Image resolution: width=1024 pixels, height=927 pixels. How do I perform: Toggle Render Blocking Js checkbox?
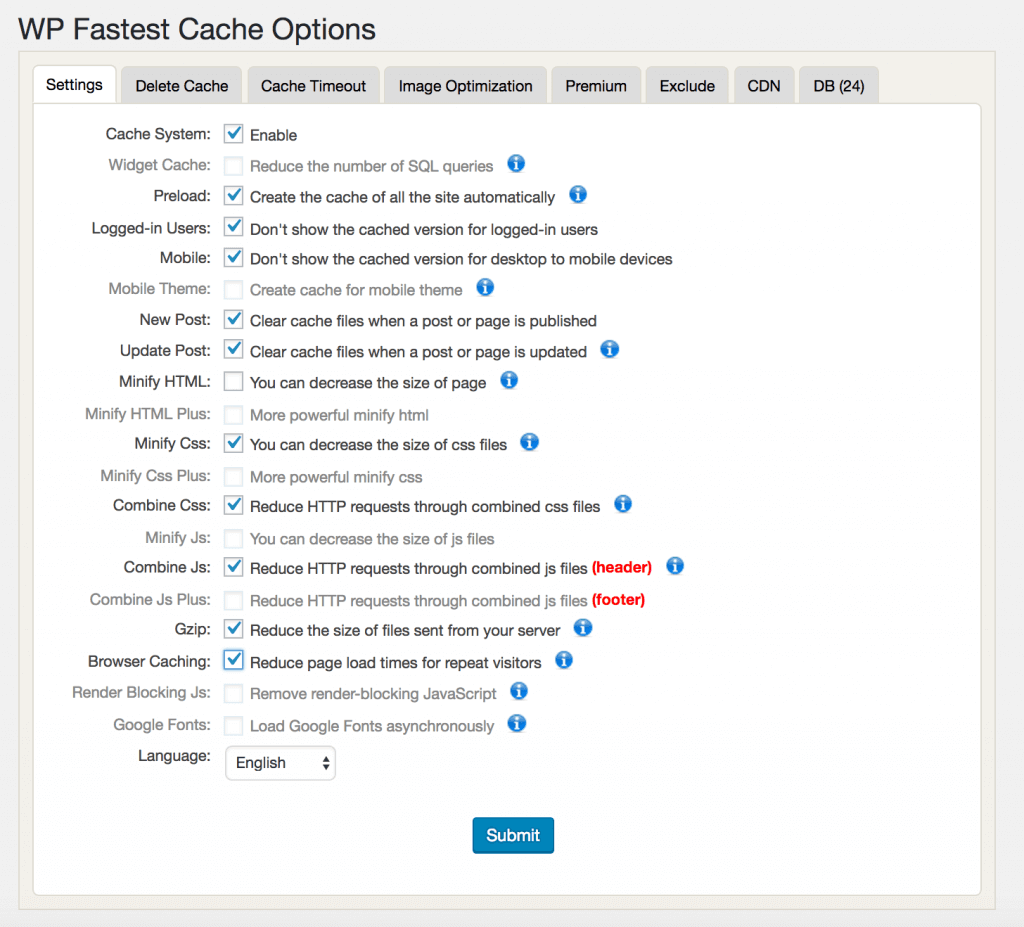(x=233, y=693)
